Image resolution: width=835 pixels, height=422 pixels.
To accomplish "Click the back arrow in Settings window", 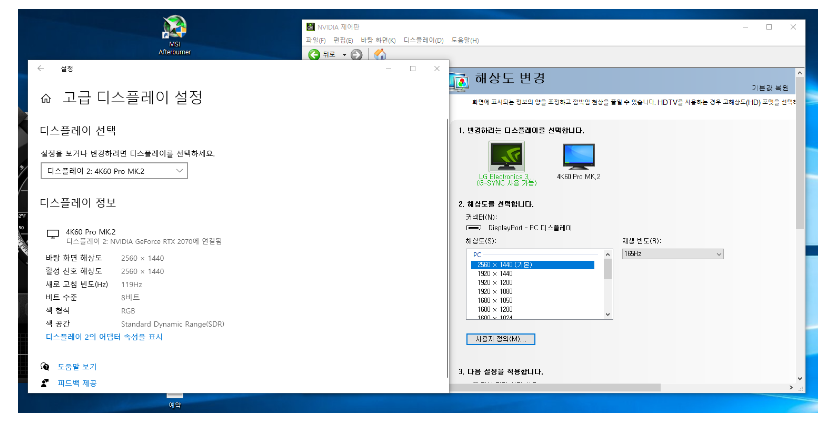I will point(41,68).
